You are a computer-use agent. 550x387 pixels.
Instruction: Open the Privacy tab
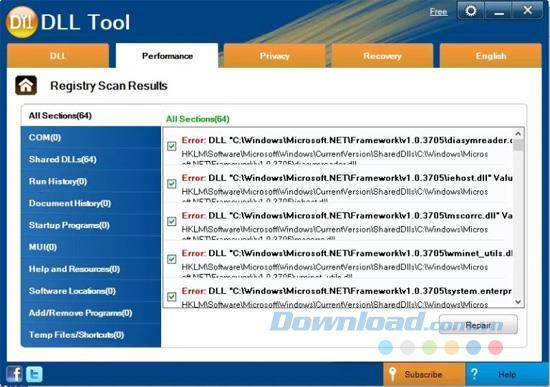(275, 56)
